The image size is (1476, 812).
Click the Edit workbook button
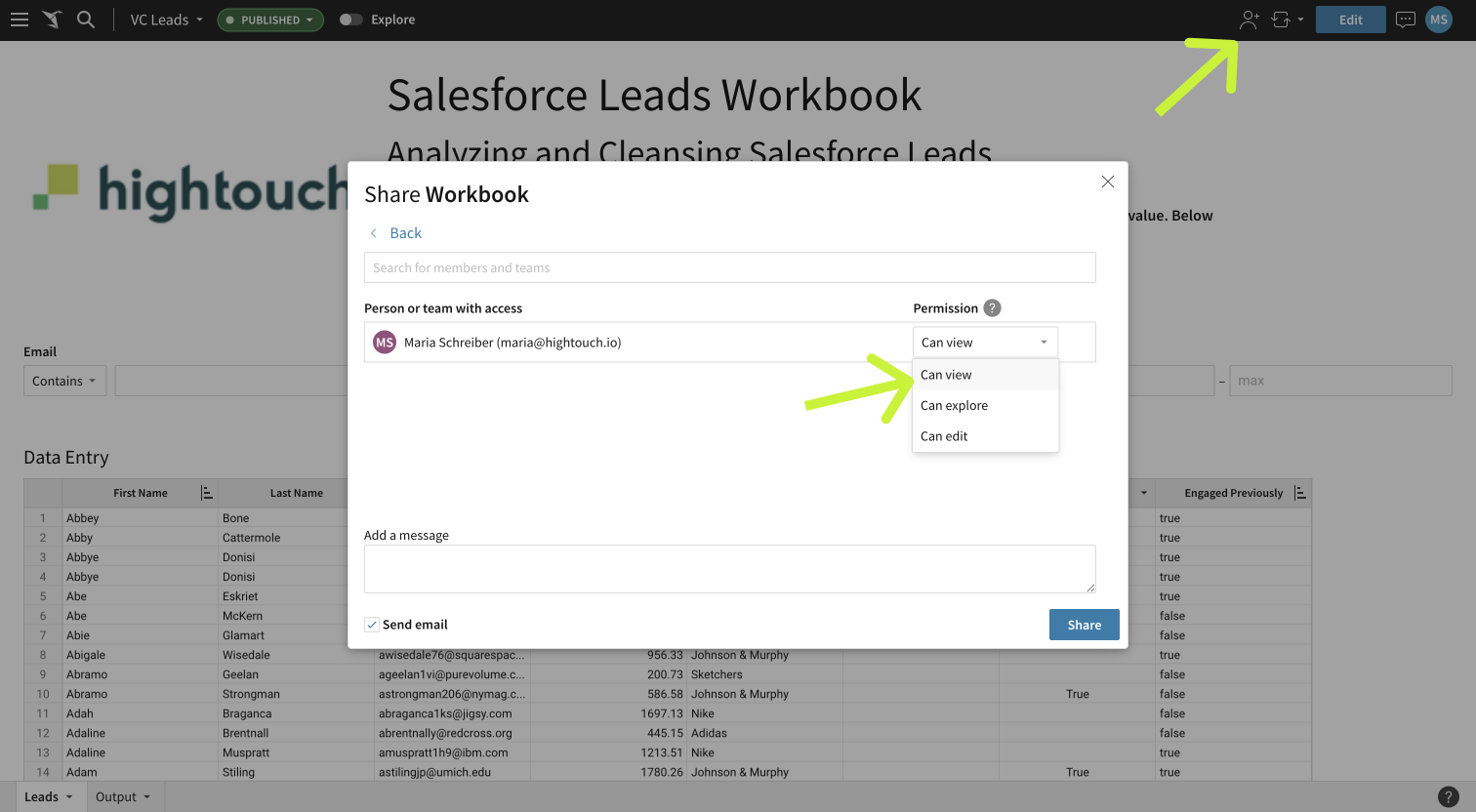click(x=1351, y=20)
